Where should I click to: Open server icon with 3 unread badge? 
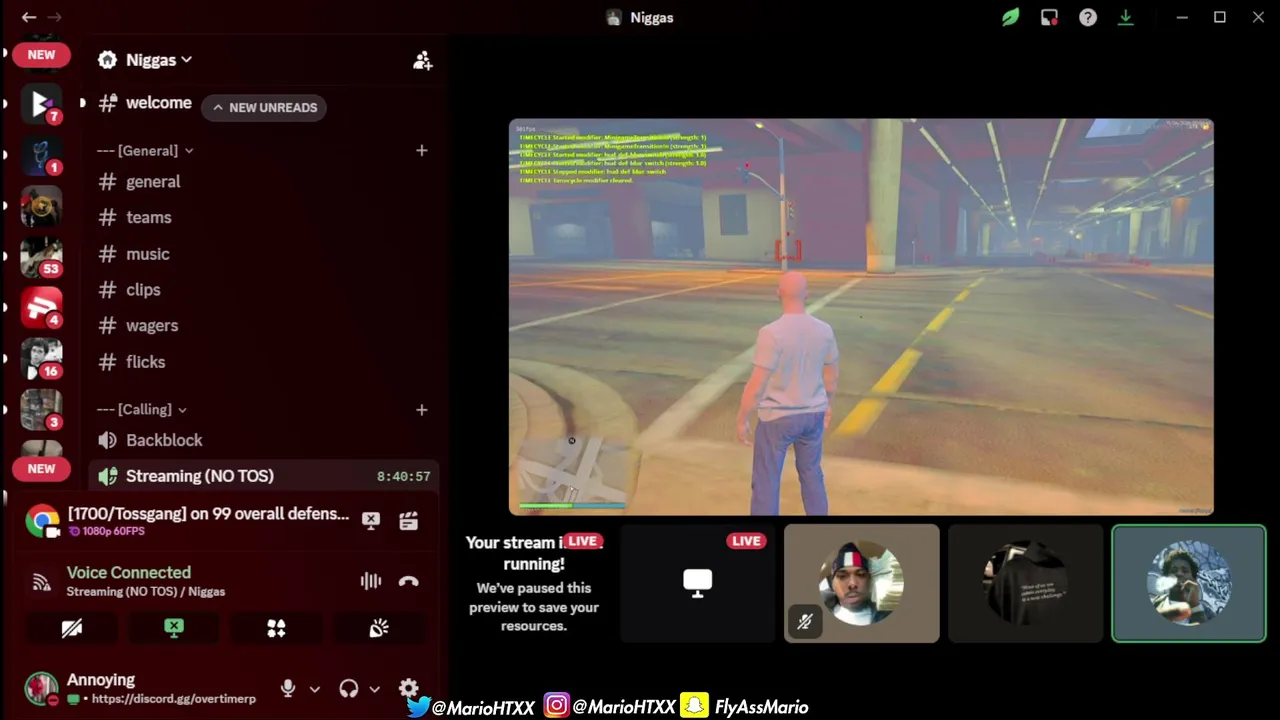[x=41, y=410]
